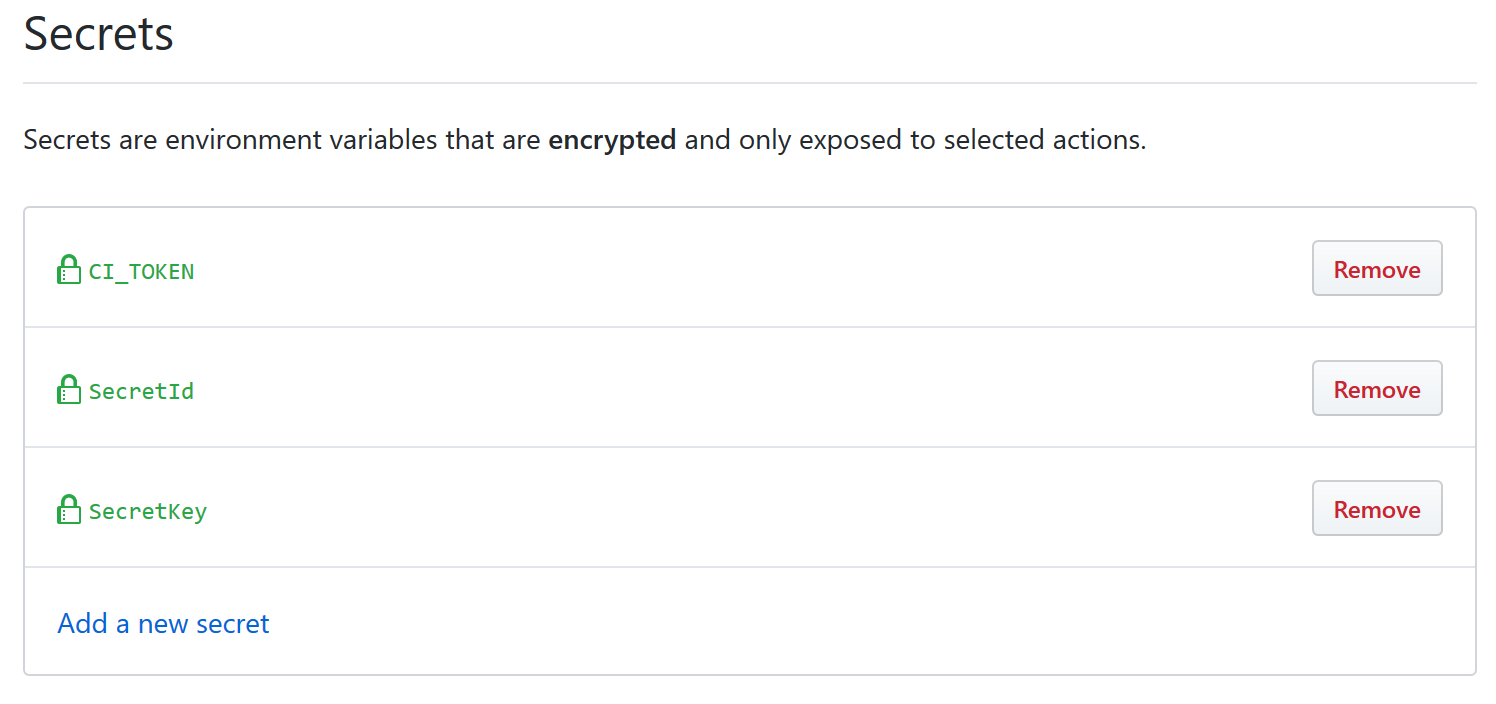The width and height of the screenshot is (1496, 704).
Task: Click empty space in the SecretKey row
Action: pos(750,510)
